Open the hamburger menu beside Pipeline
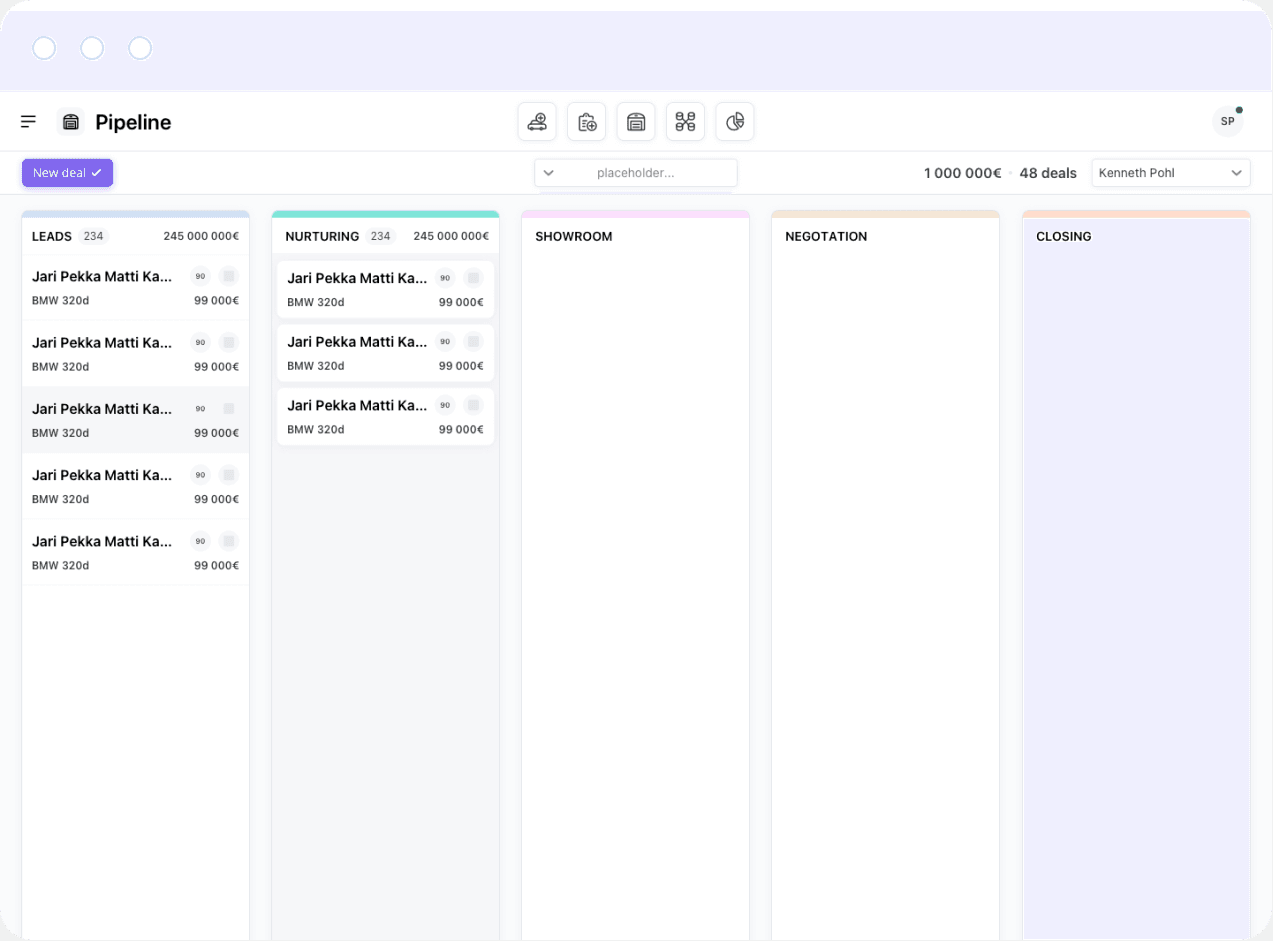 (29, 122)
